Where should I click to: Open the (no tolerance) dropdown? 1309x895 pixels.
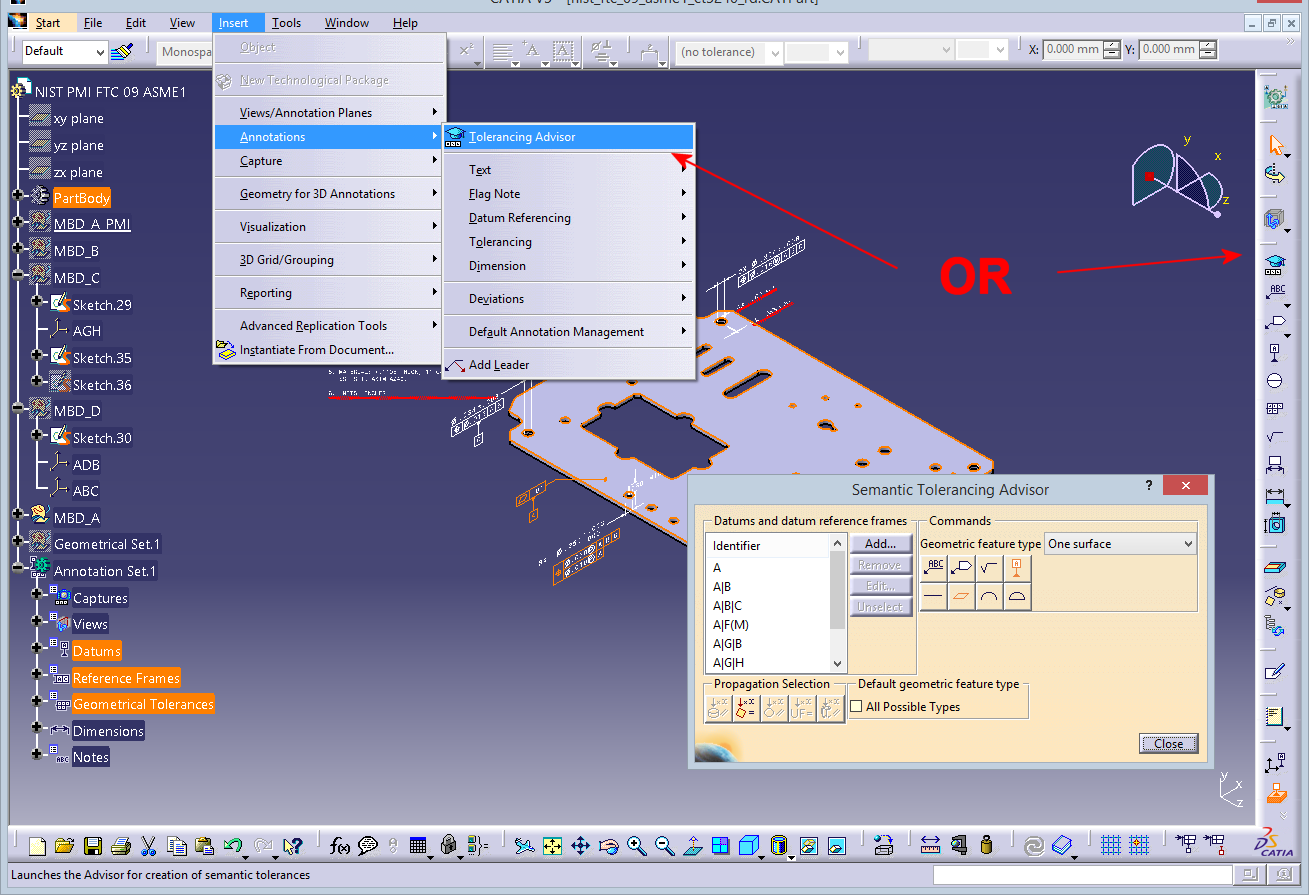pyautogui.click(x=729, y=52)
